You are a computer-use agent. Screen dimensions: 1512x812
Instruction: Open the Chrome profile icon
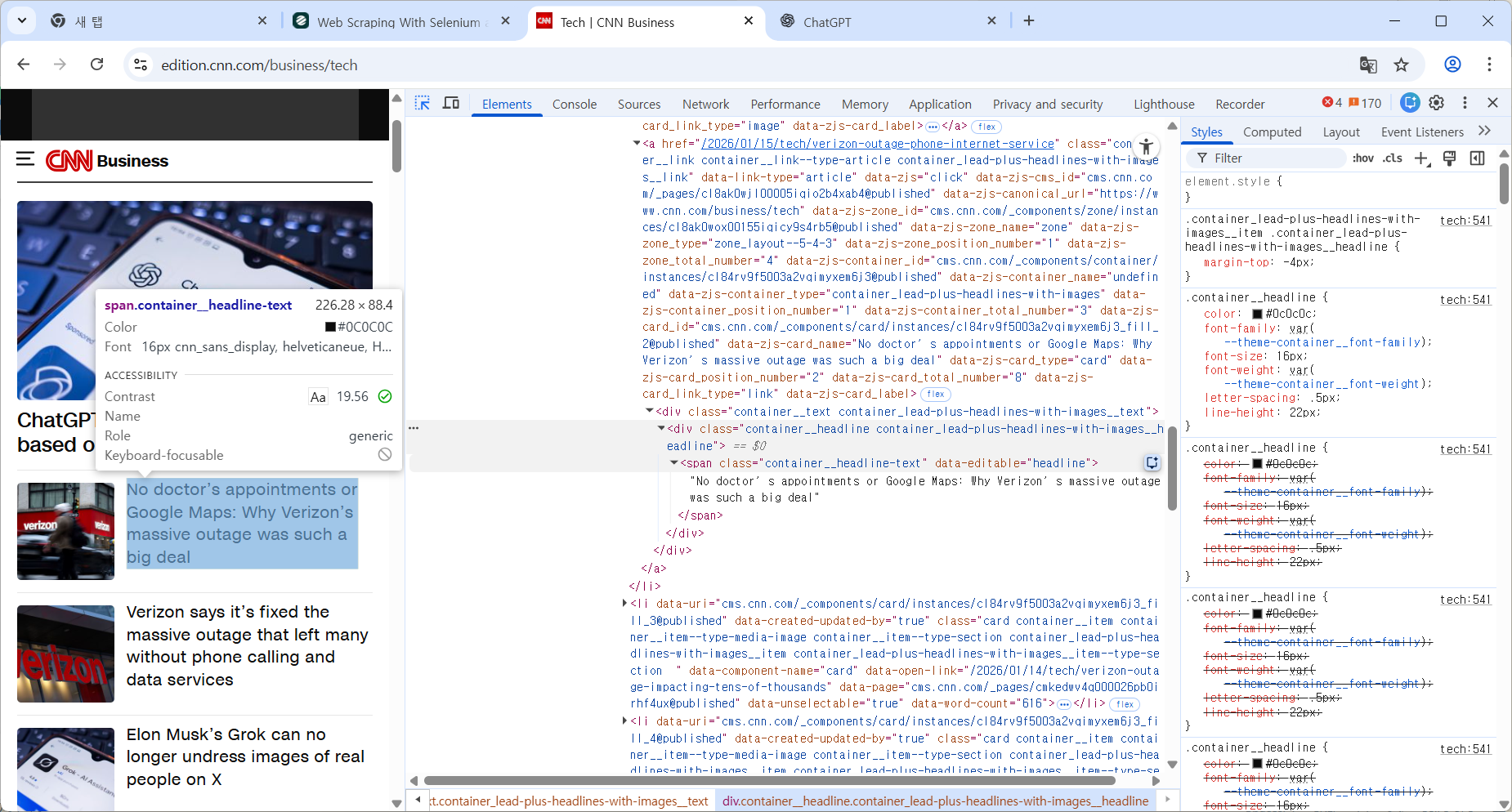pos(1452,65)
